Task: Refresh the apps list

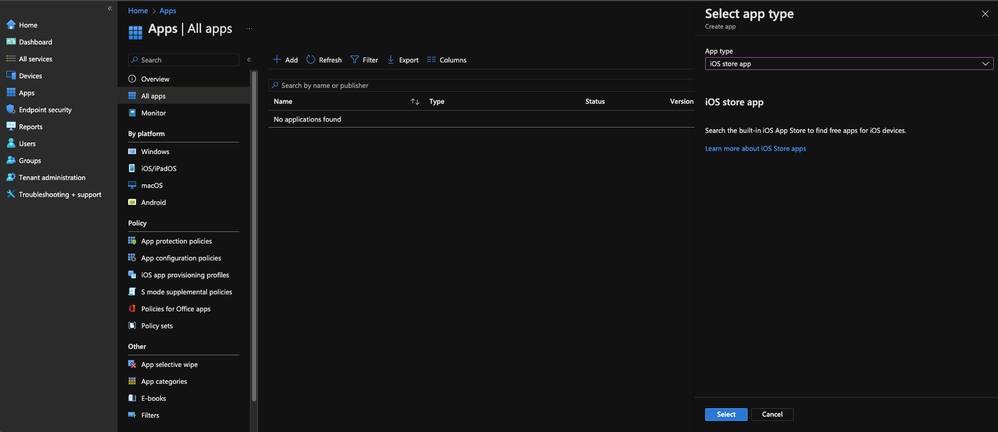Action: (324, 60)
